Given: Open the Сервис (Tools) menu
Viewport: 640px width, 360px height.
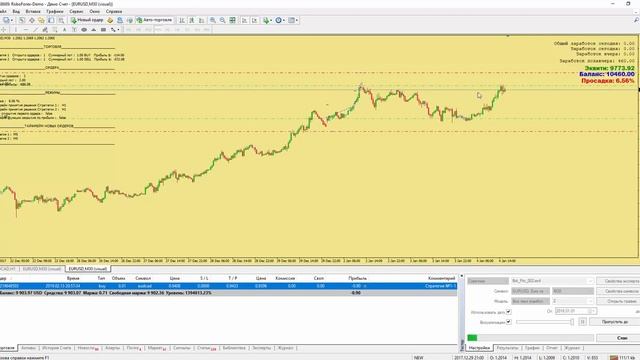Looking at the screenshot, I should (x=76, y=11).
